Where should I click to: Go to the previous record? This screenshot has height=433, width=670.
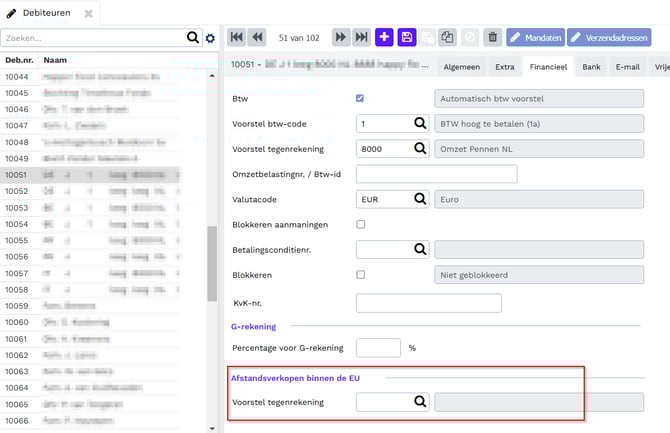(x=258, y=37)
